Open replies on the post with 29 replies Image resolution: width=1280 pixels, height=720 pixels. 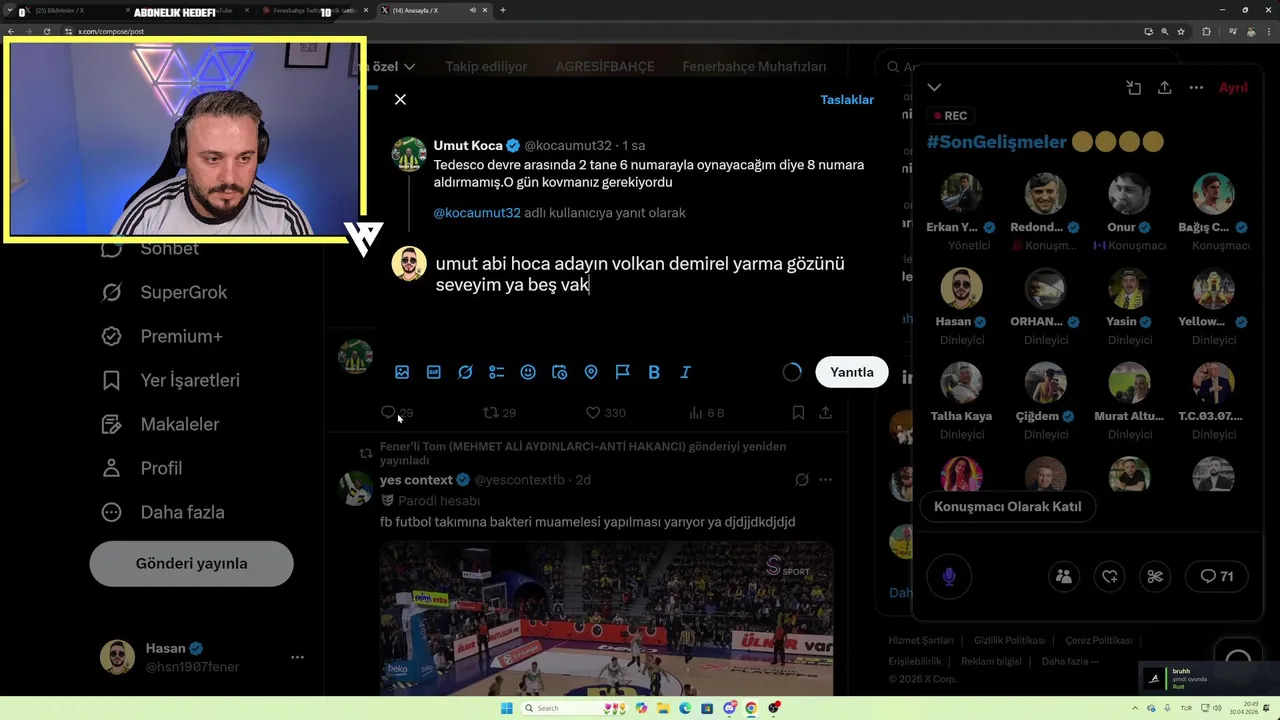[x=396, y=413]
